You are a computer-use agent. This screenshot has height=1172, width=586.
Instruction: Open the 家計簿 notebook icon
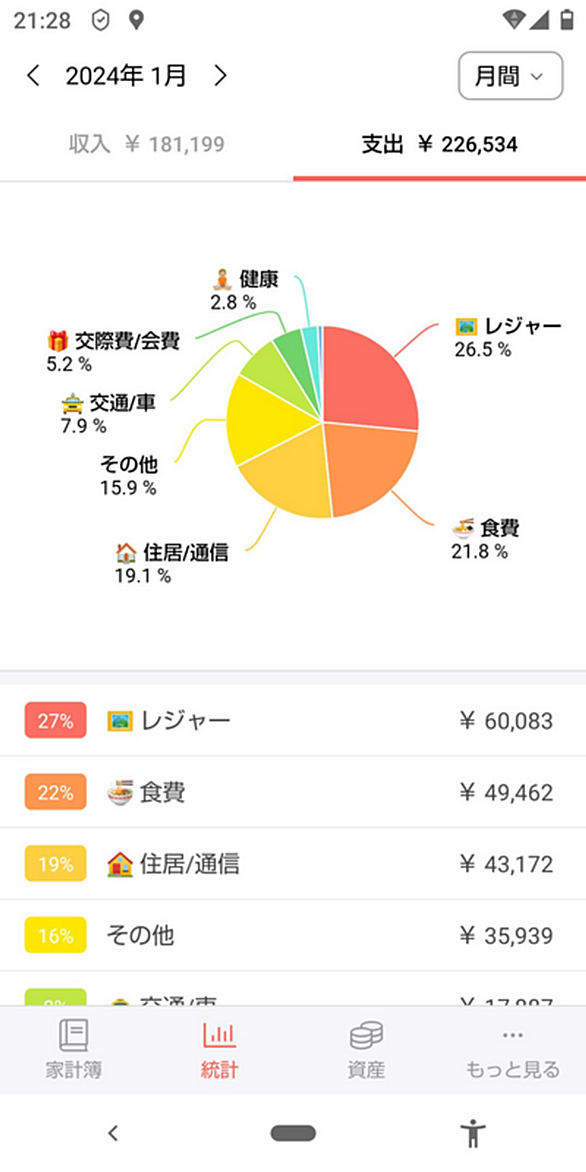pyautogui.click(x=73, y=1035)
